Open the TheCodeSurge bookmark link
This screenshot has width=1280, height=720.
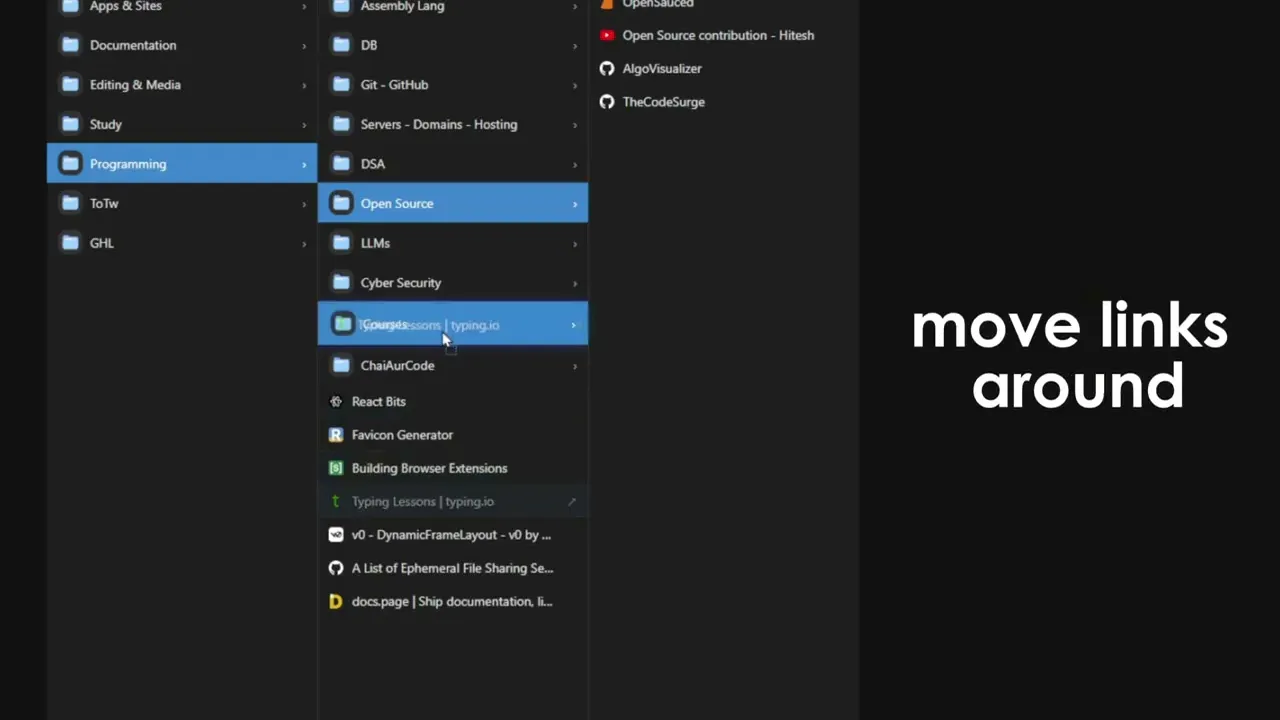664,102
